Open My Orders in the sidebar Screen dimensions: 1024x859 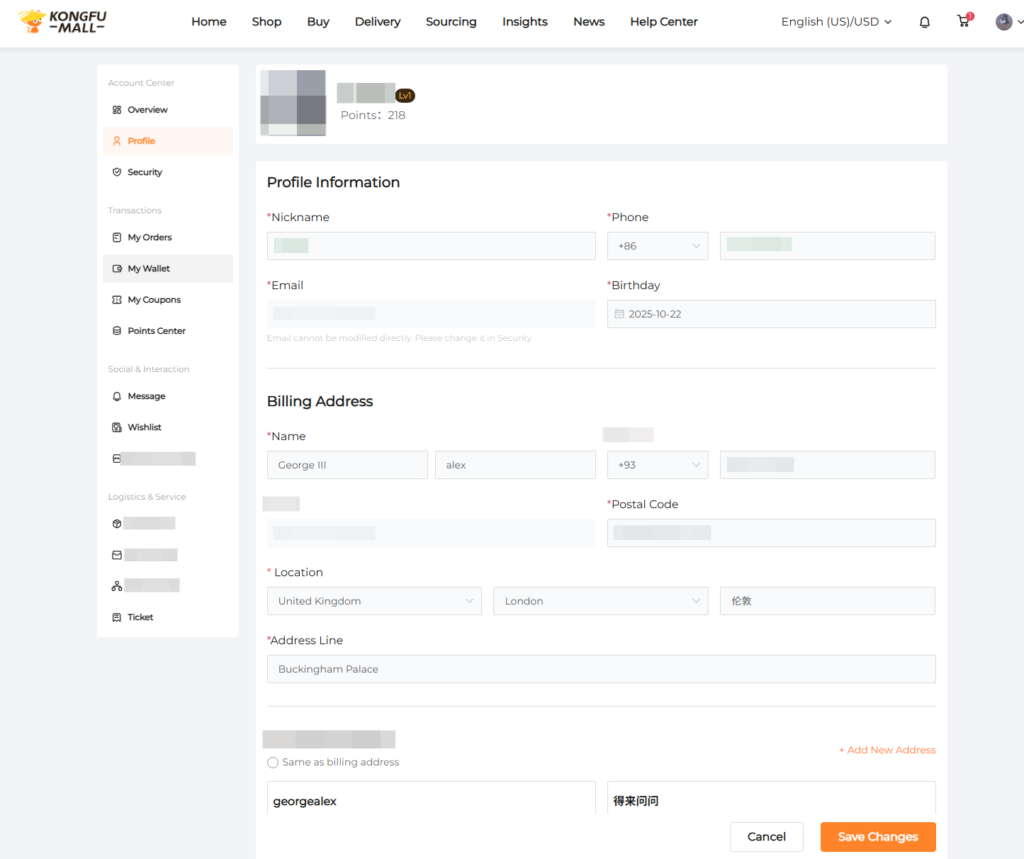pyautogui.click(x=149, y=238)
